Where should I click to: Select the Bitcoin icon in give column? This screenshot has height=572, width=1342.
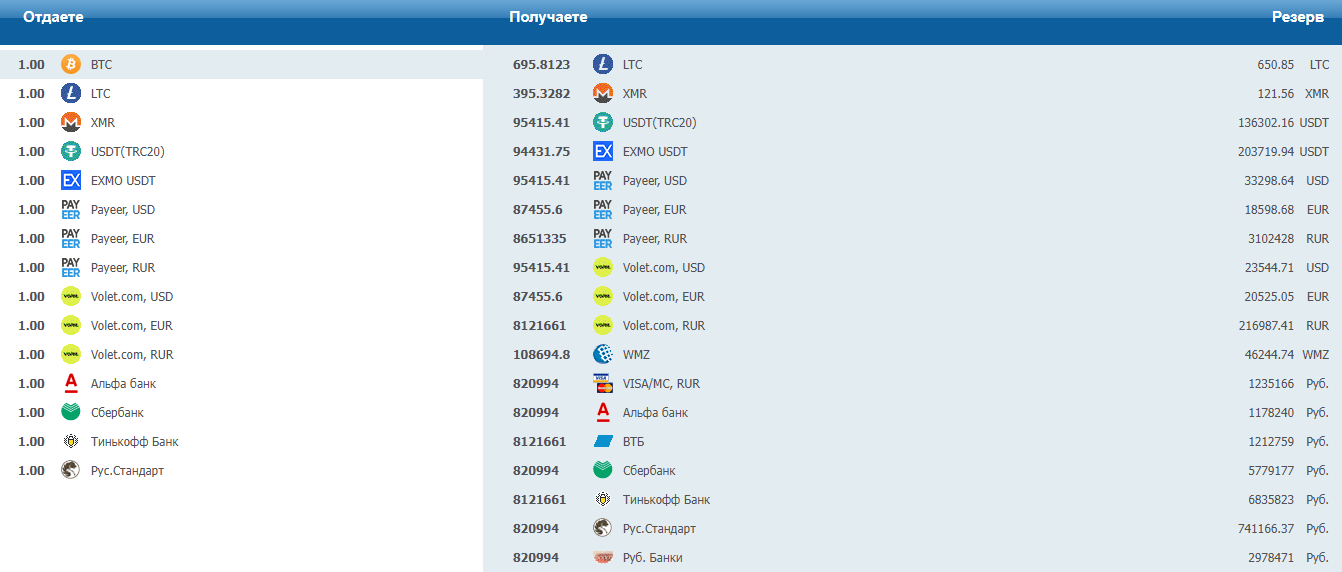pos(71,64)
